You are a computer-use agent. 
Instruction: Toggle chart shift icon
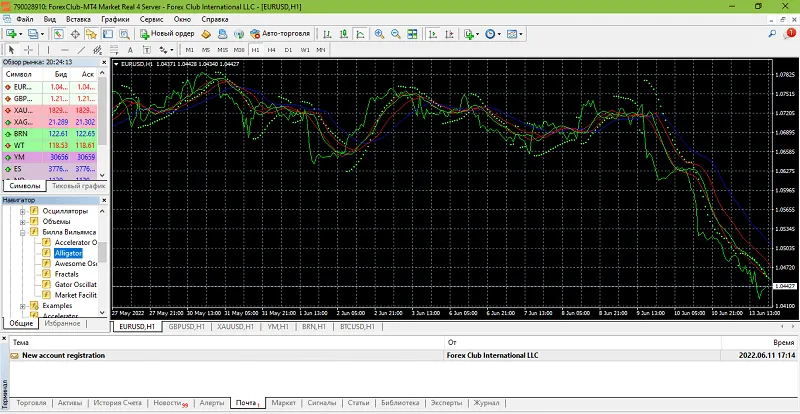click(449, 34)
